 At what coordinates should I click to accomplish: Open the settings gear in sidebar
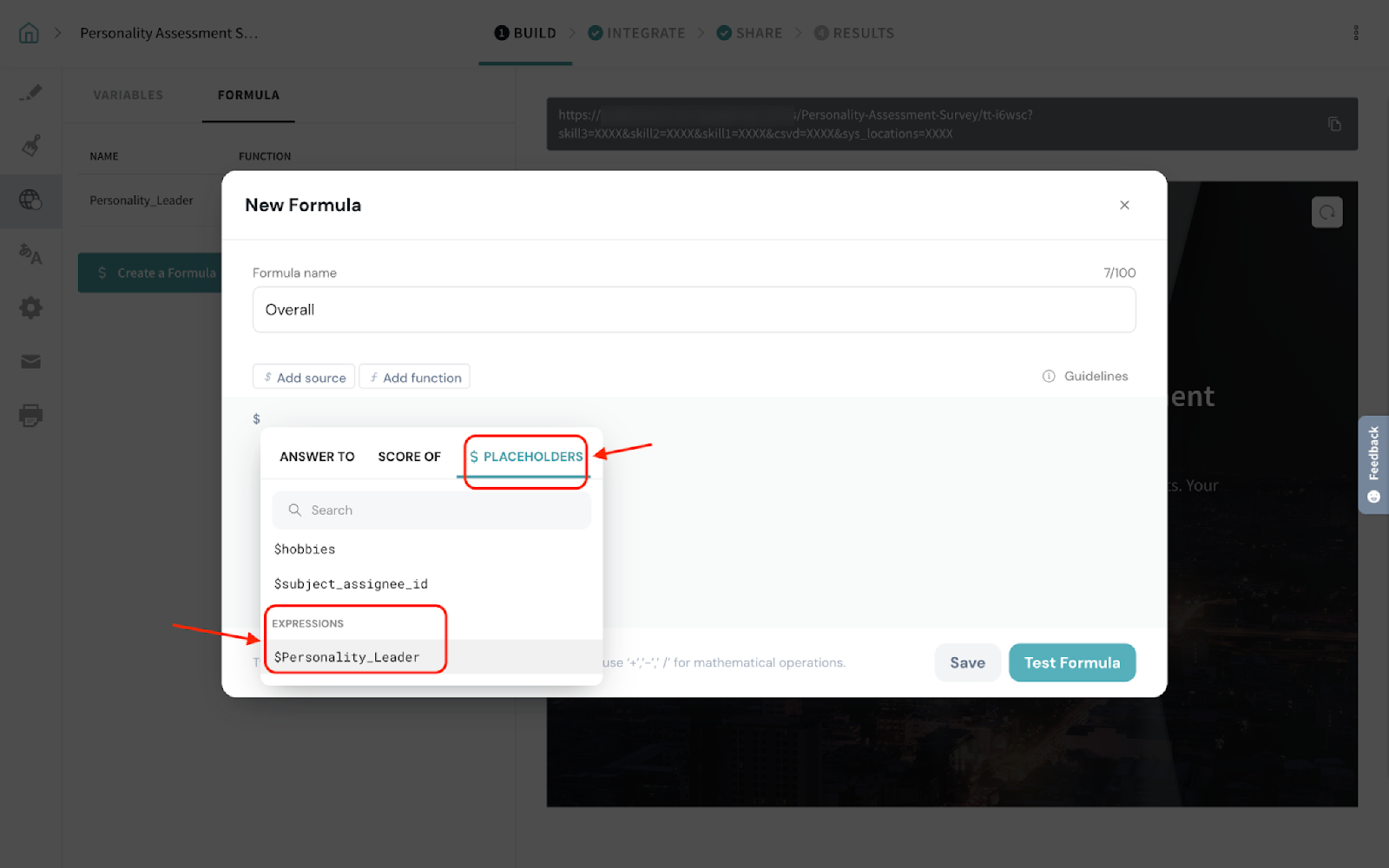click(x=30, y=307)
